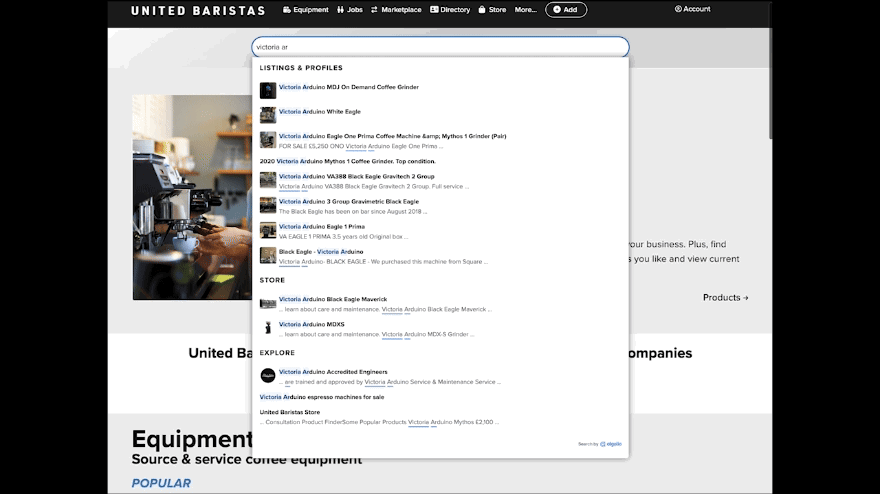Viewport: 880px width, 494px height.
Task: Open Victoria Arduino Eagle 1 Prima result
Action: [322, 227]
